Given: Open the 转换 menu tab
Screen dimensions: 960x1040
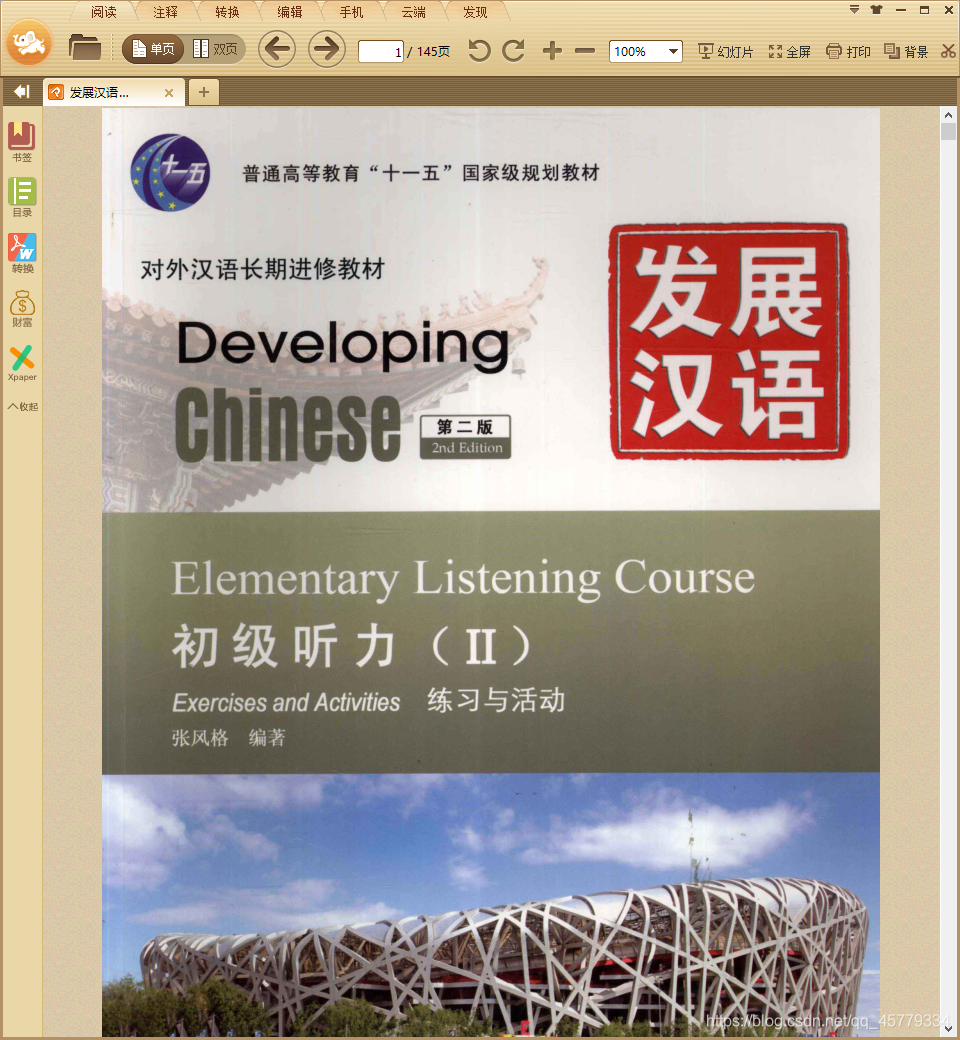Looking at the screenshot, I should click(228, 12).
